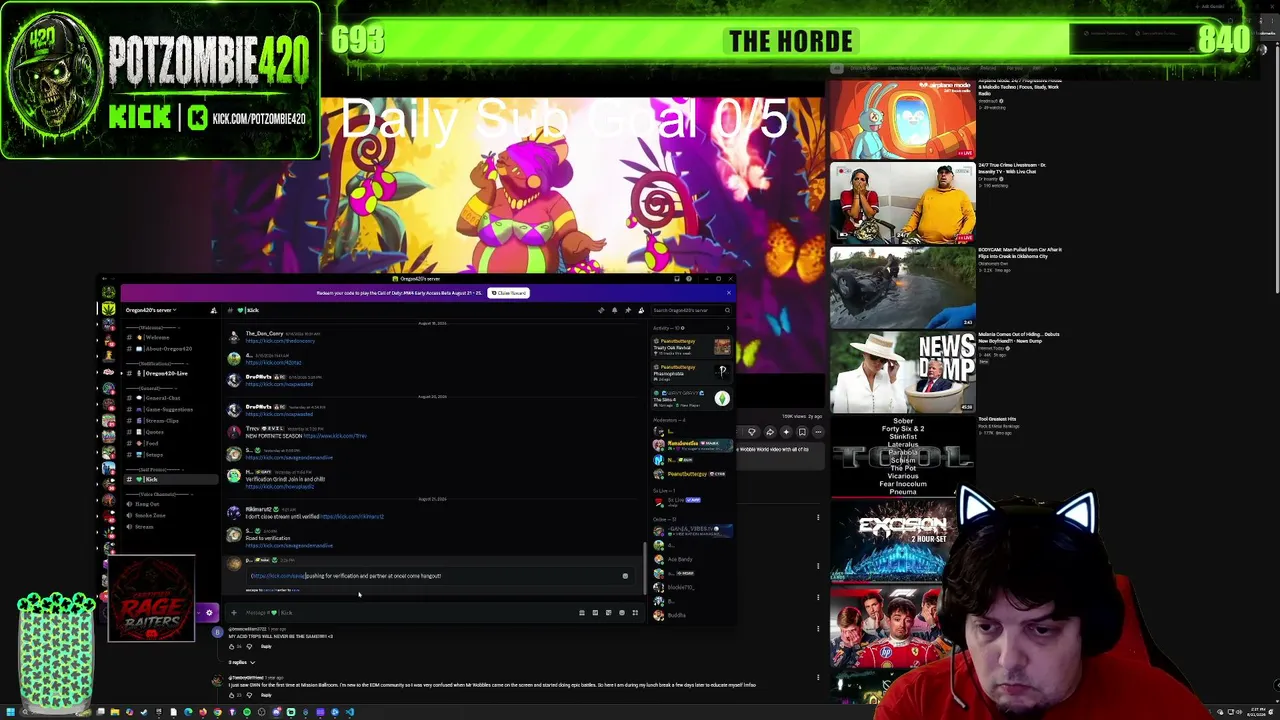
Task: Open the apps launcher icon in message bar
Action: [x=635, y=612]
